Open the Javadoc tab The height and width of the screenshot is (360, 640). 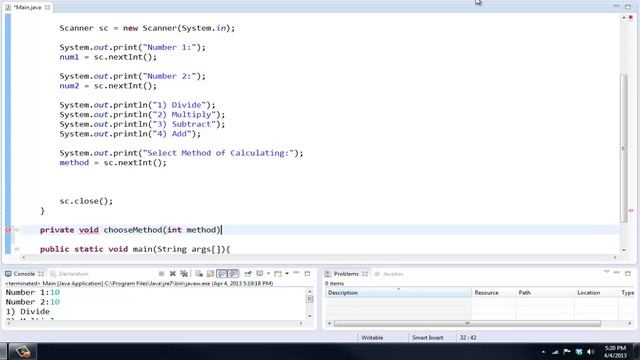[x=389, y=273]
